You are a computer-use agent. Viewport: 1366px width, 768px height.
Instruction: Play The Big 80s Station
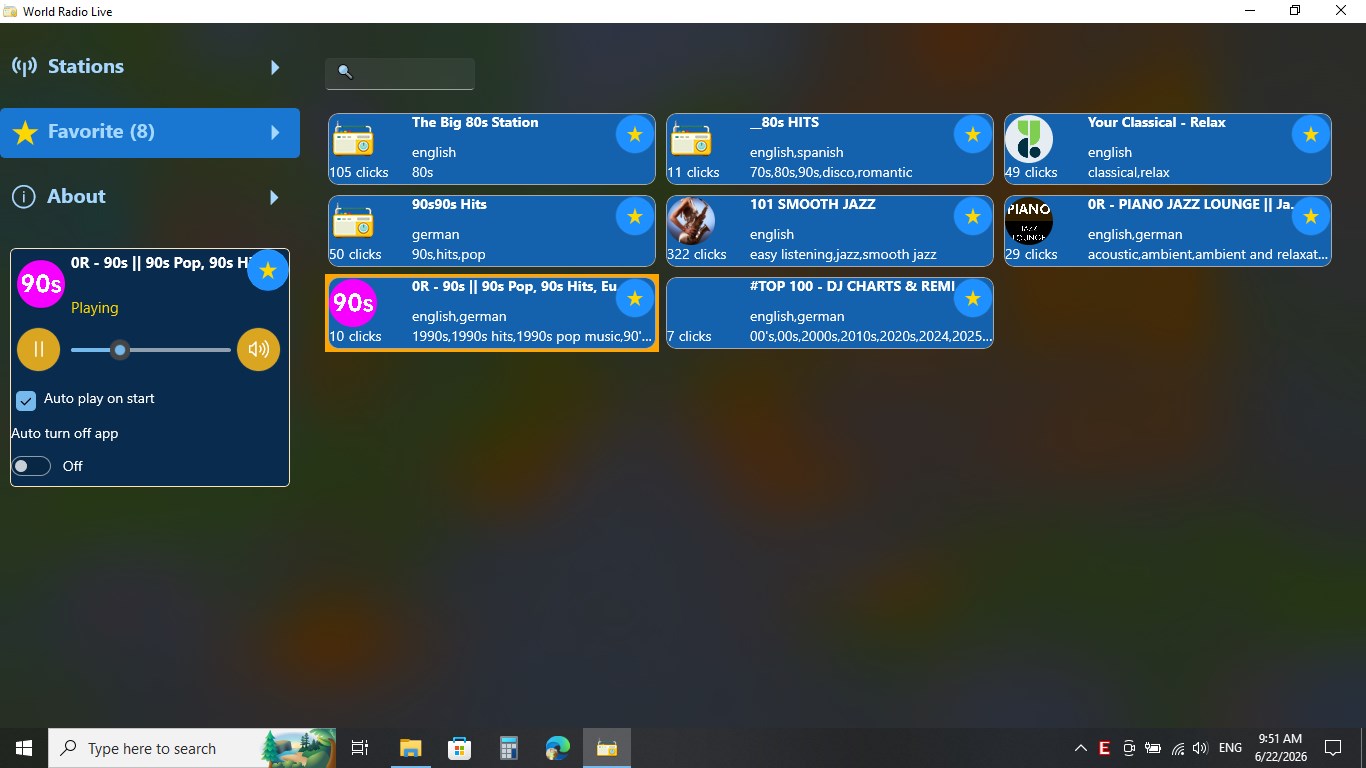pyautogui.click(x=492, y=149)
